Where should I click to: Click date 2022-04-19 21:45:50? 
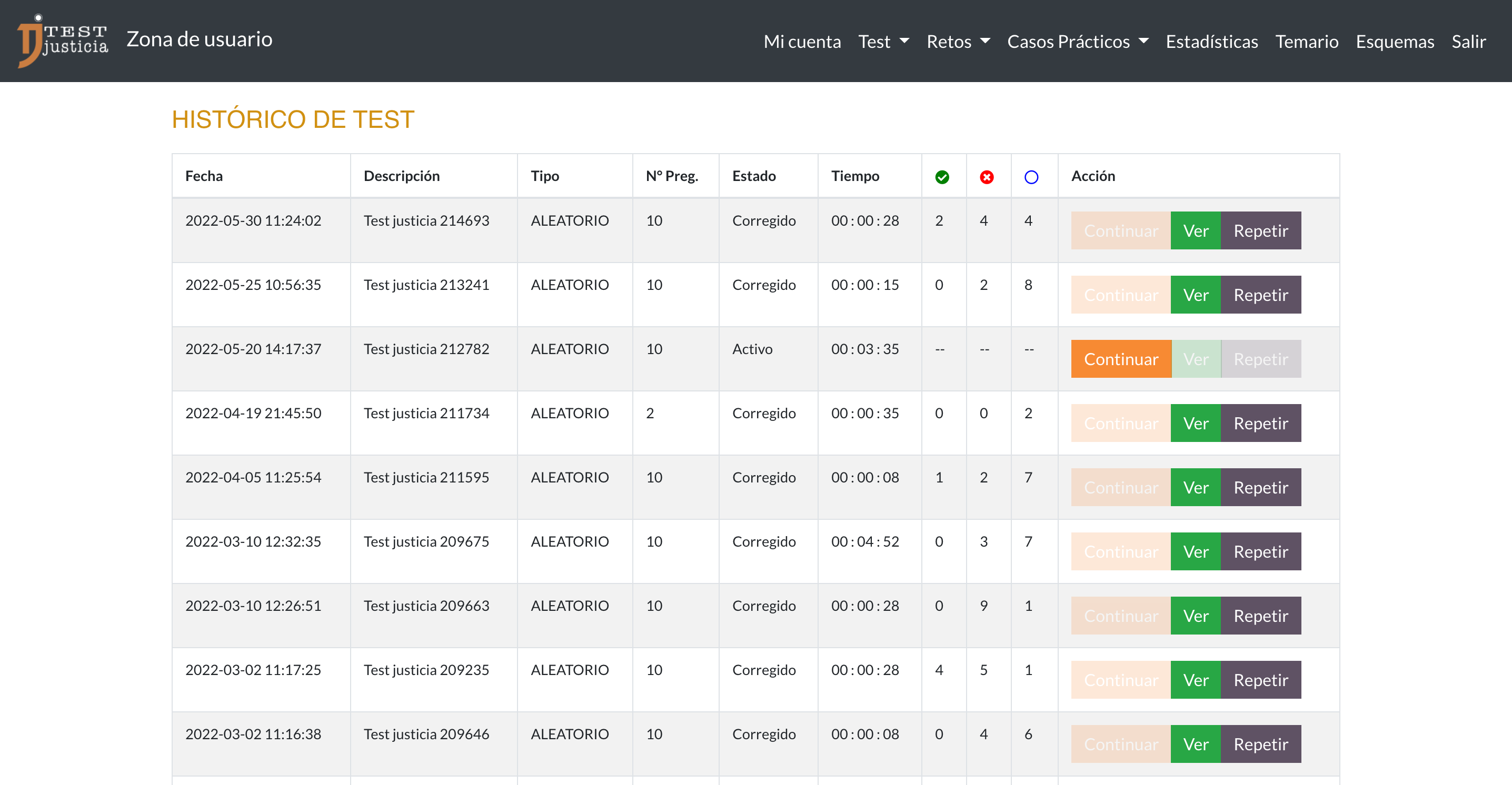tap(253, 413)
